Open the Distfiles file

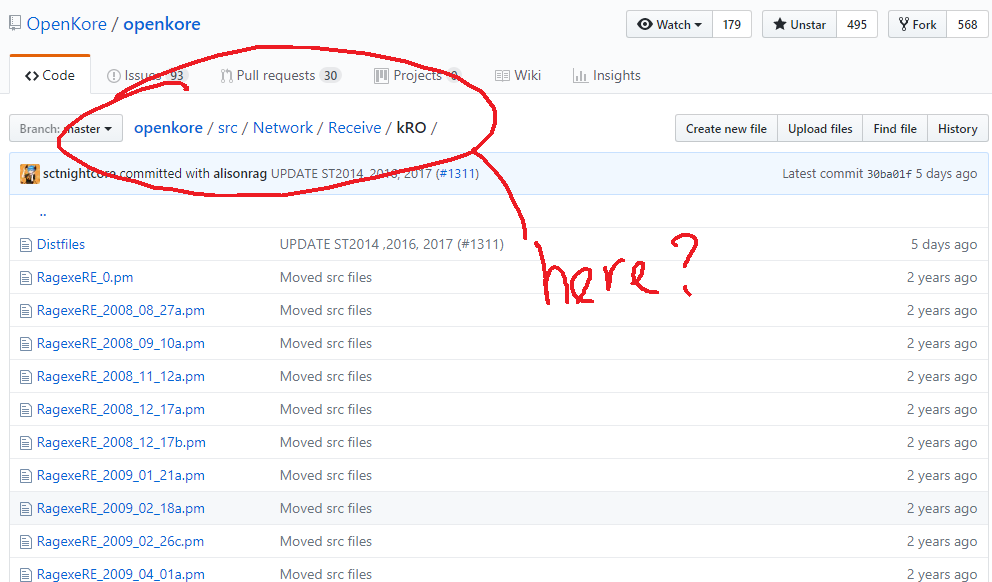click(61, 244)
